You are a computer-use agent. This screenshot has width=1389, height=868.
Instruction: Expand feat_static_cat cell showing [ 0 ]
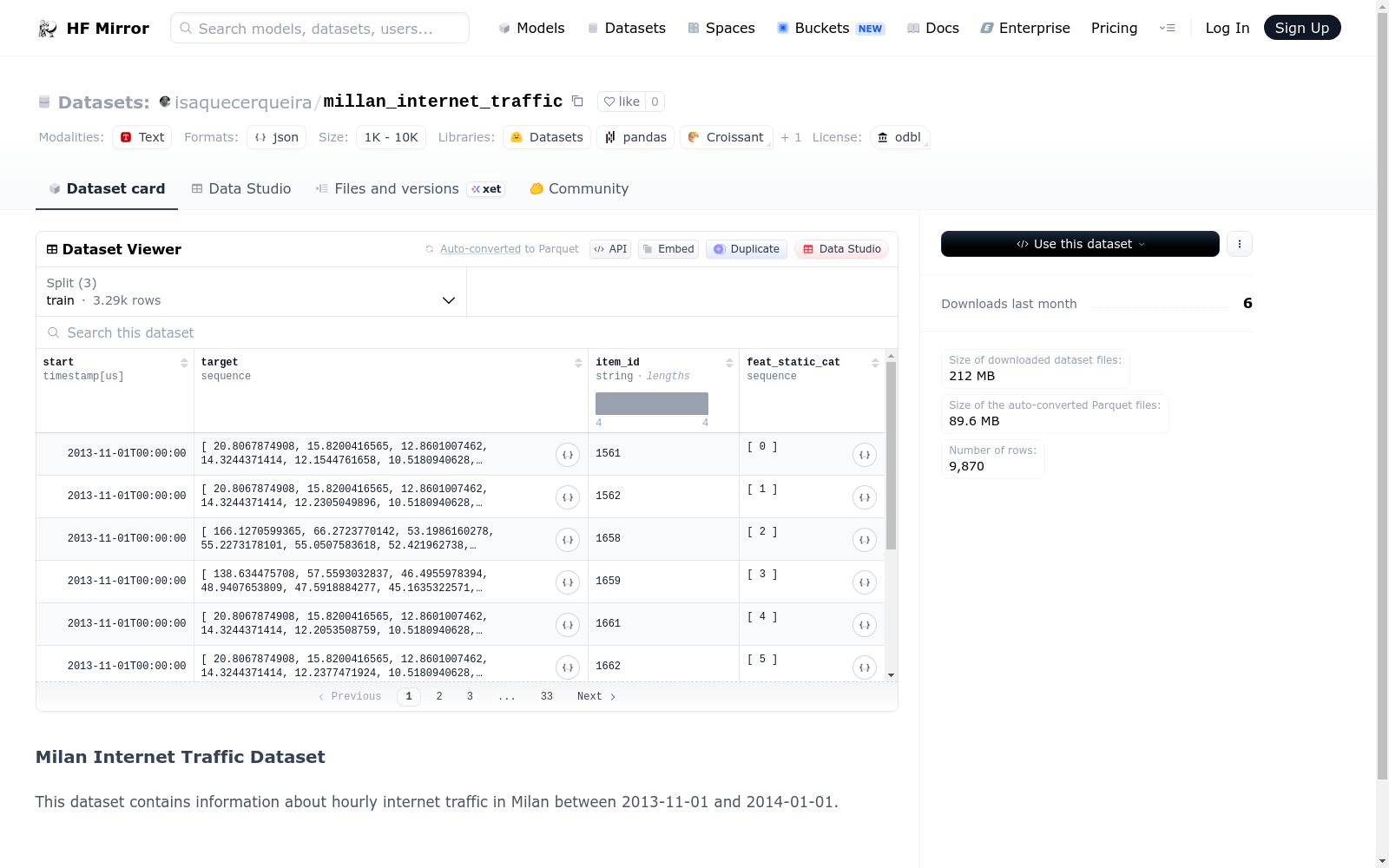(865, 455)
